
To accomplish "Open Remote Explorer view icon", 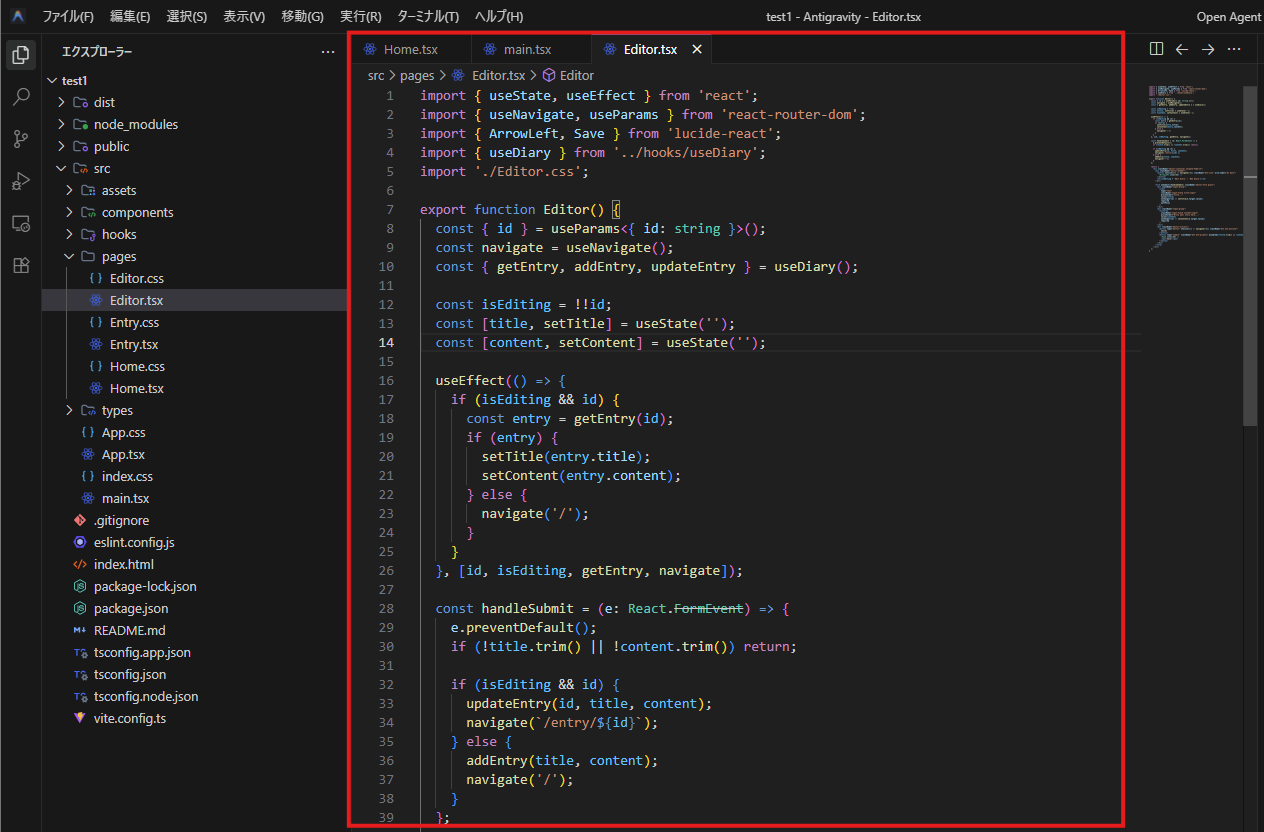I will (x=20, y=223).
